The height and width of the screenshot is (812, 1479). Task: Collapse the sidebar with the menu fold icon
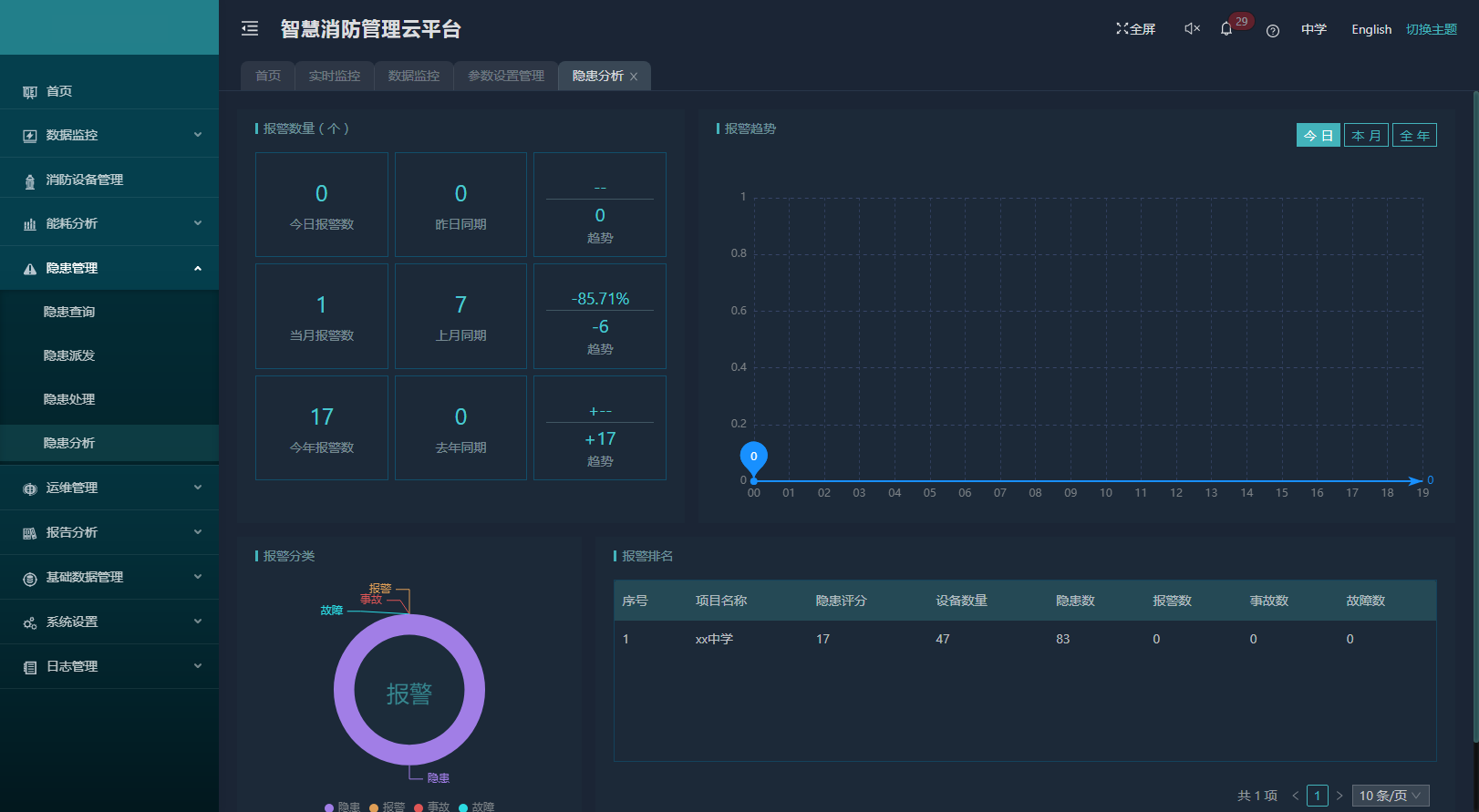click(250, 29)
